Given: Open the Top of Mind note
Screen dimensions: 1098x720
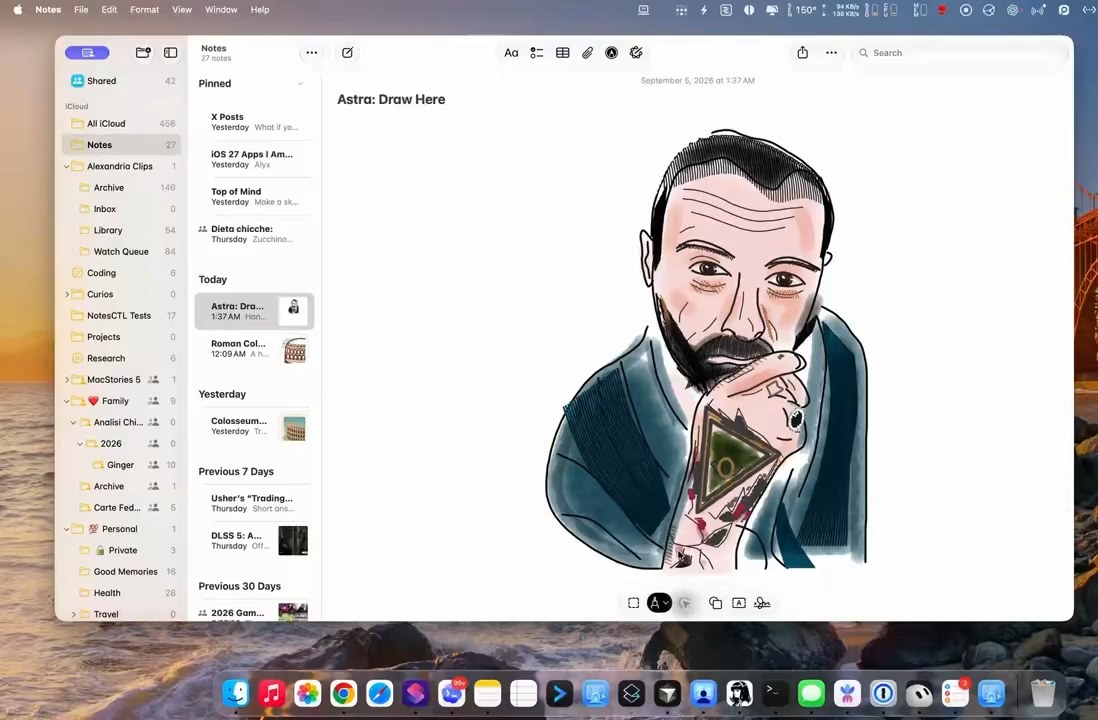Looking at the screenshot, I should [x=254, y=197].
